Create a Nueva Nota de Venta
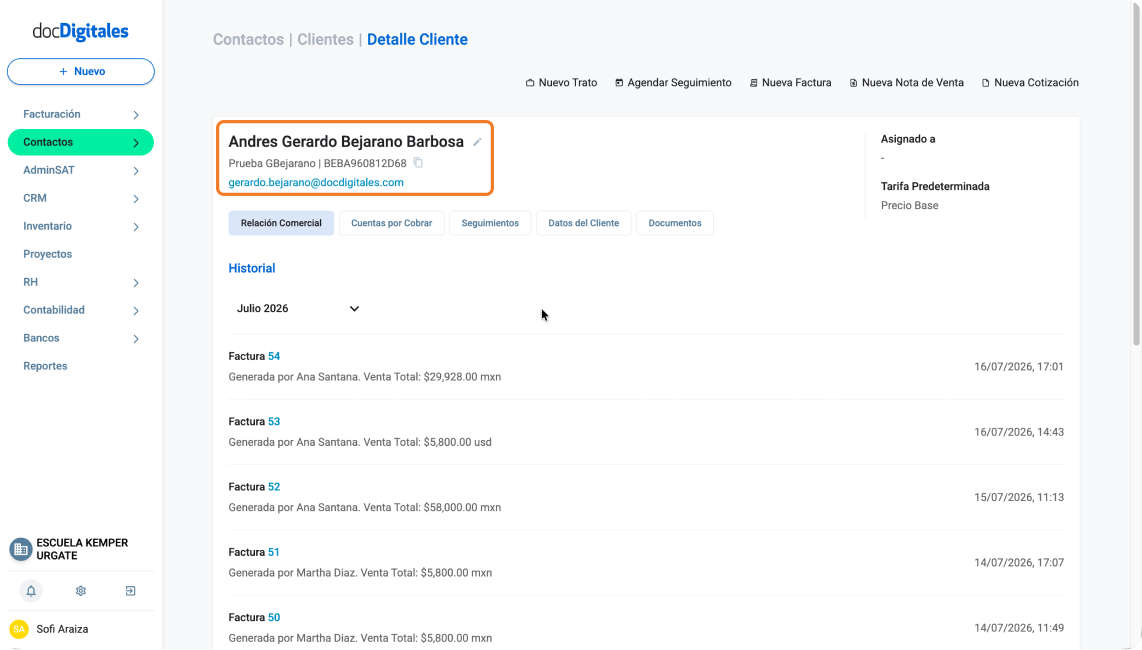This screenshot has height=650, width=1142. click(906, 83)
